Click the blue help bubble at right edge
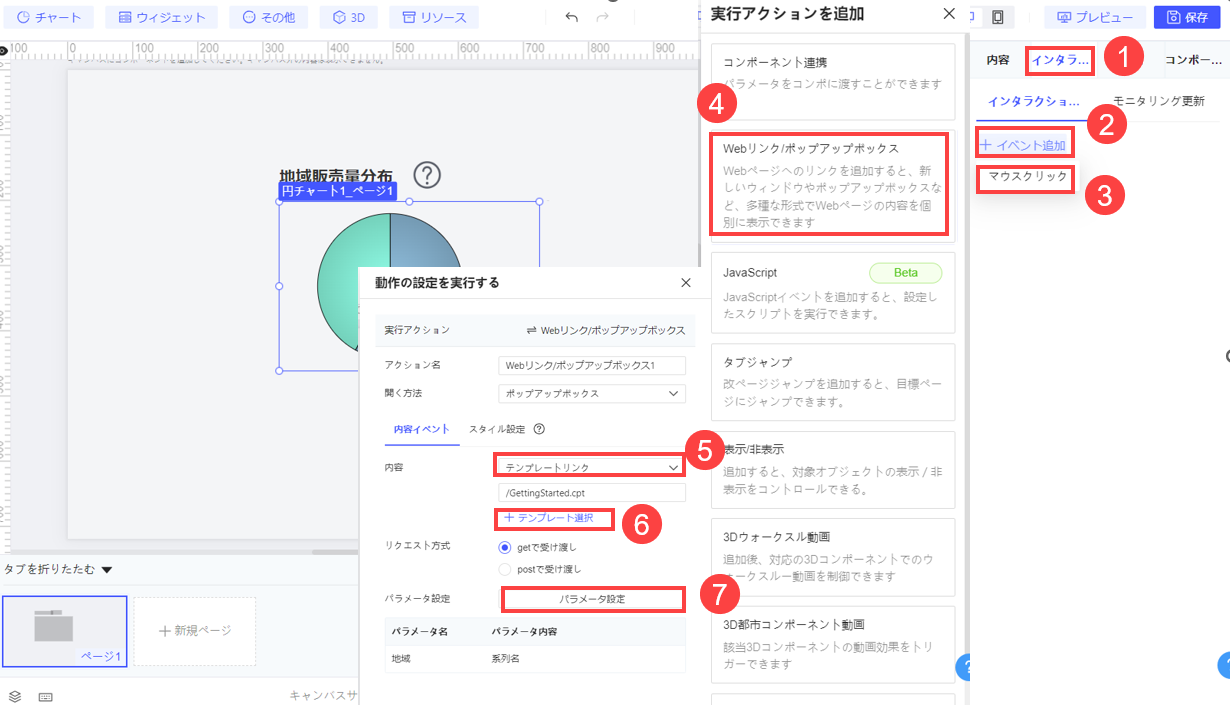 (x=1223, y=665)
